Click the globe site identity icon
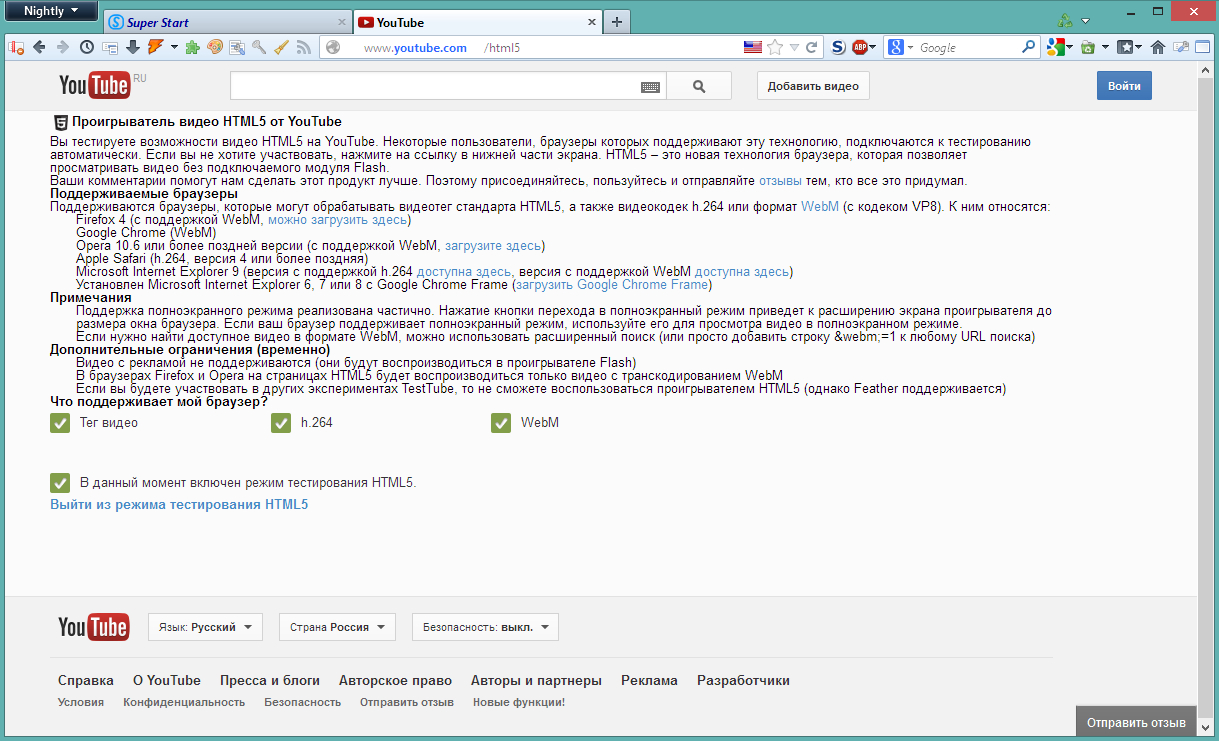Image resolution: width=1219 pixels, height=741 pixels. [333, 47]
